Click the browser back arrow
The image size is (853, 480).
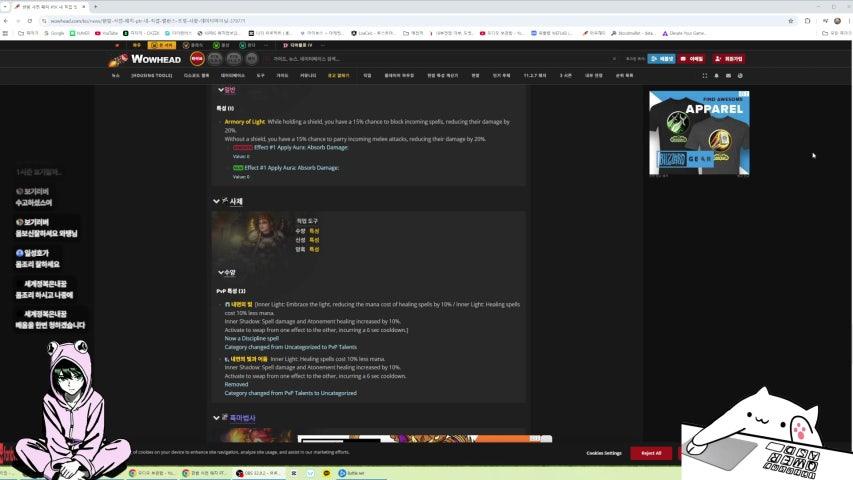pos(8,20)
